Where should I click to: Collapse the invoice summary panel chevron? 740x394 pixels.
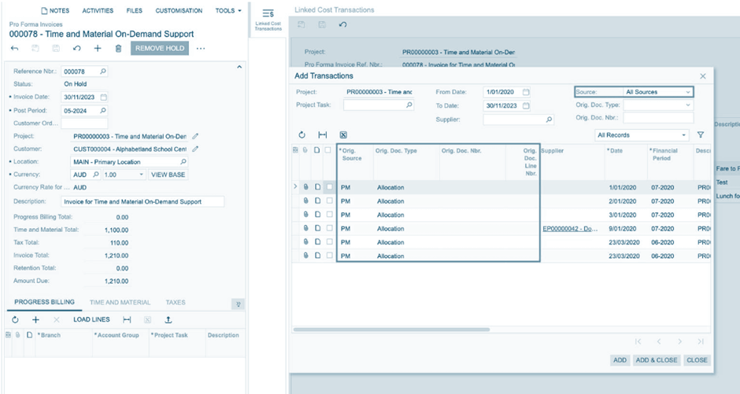(x=239, y=67)
